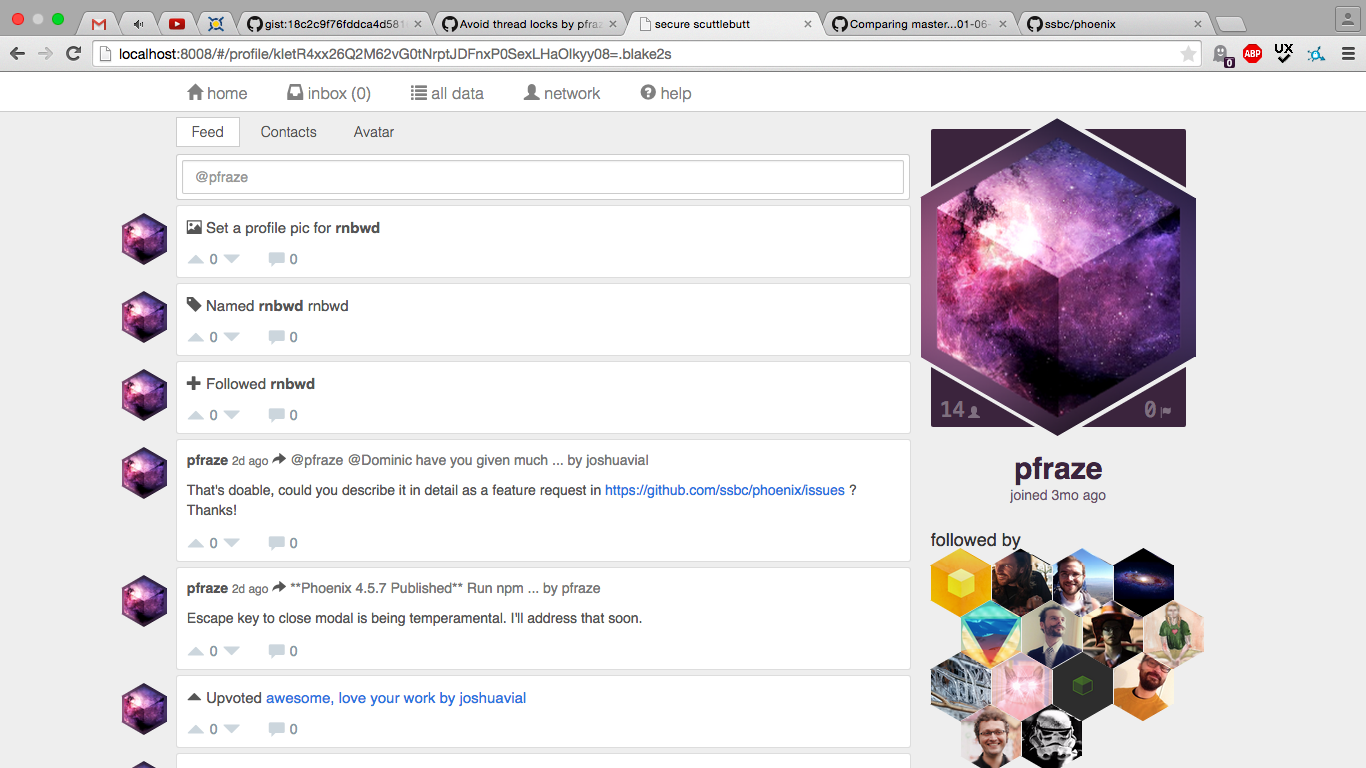Upvote the 'That's doable' reply post
This screenshot has width=1366, height=768.
click(x=196, y=543)
